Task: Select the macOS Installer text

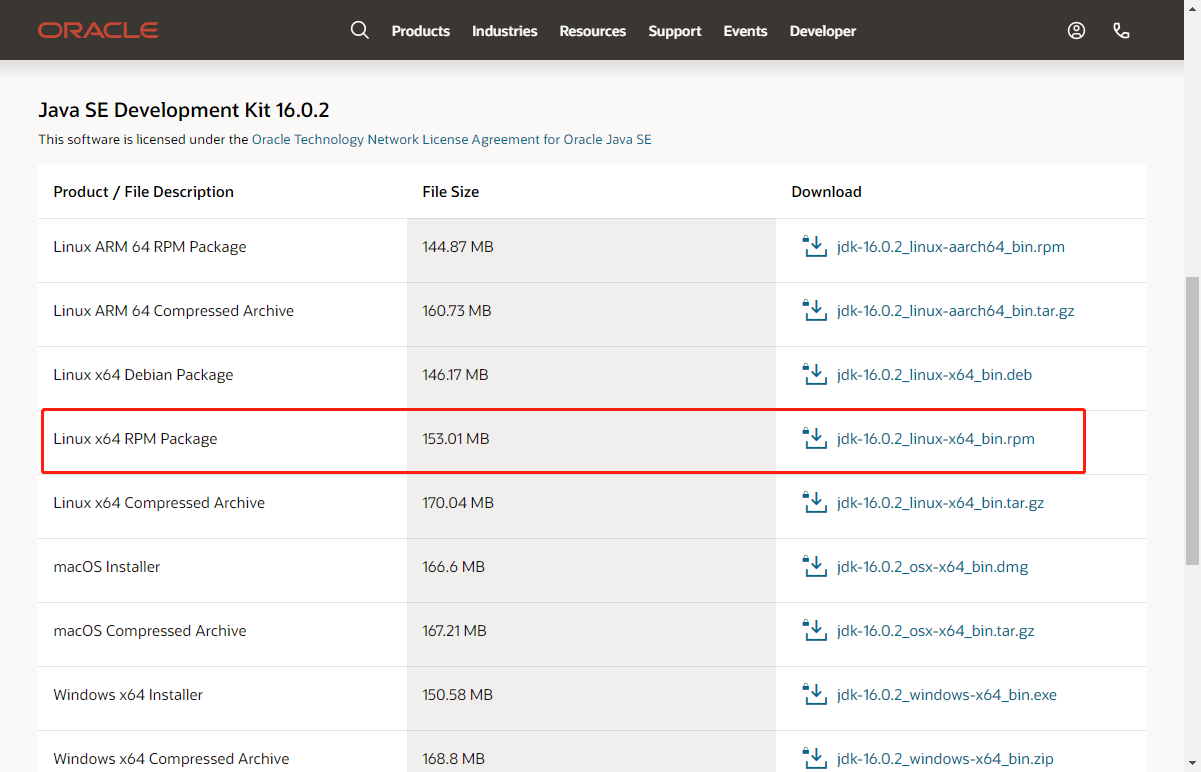Action: (x=107, y=567)
